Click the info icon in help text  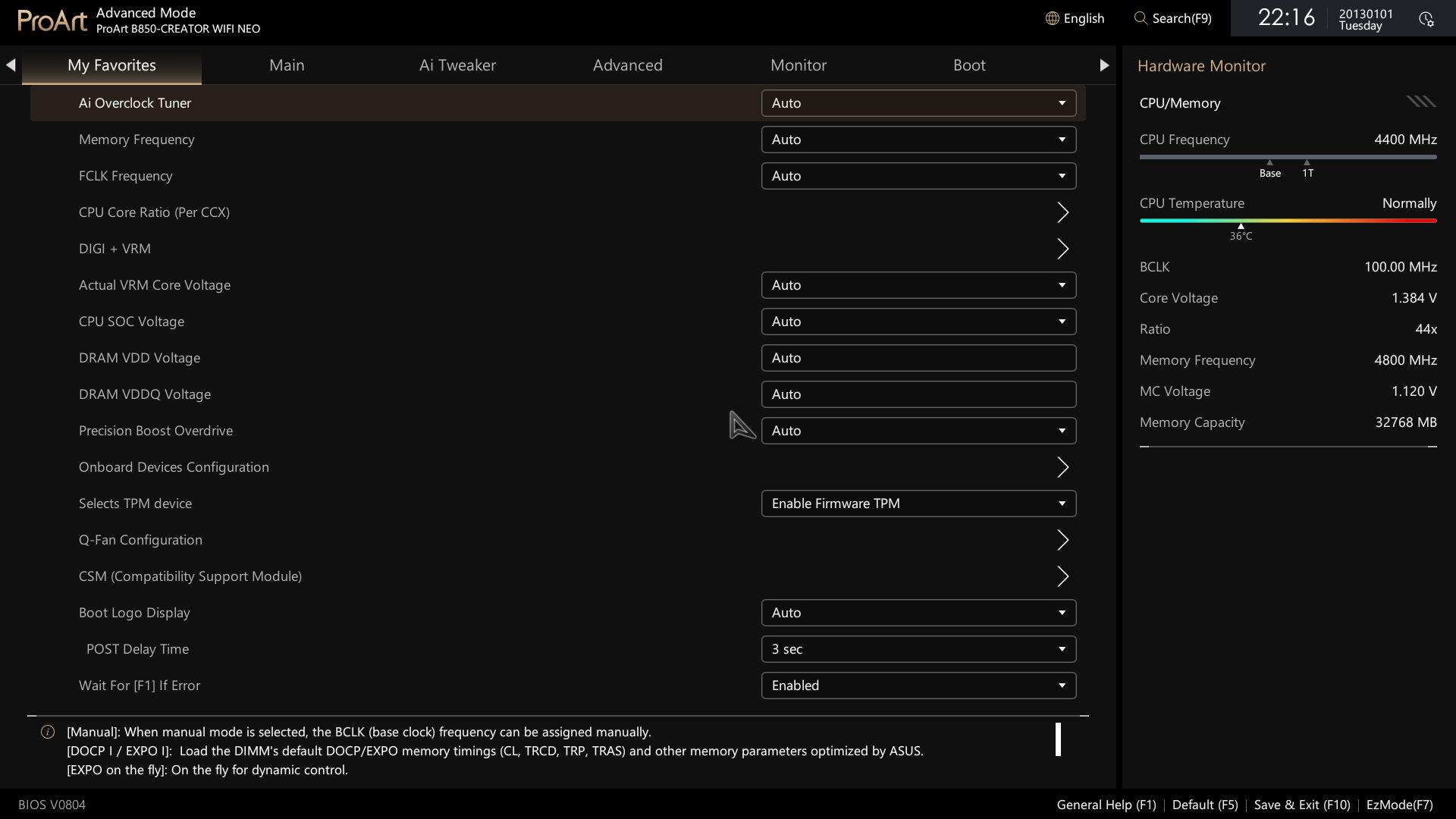[48, 732]
